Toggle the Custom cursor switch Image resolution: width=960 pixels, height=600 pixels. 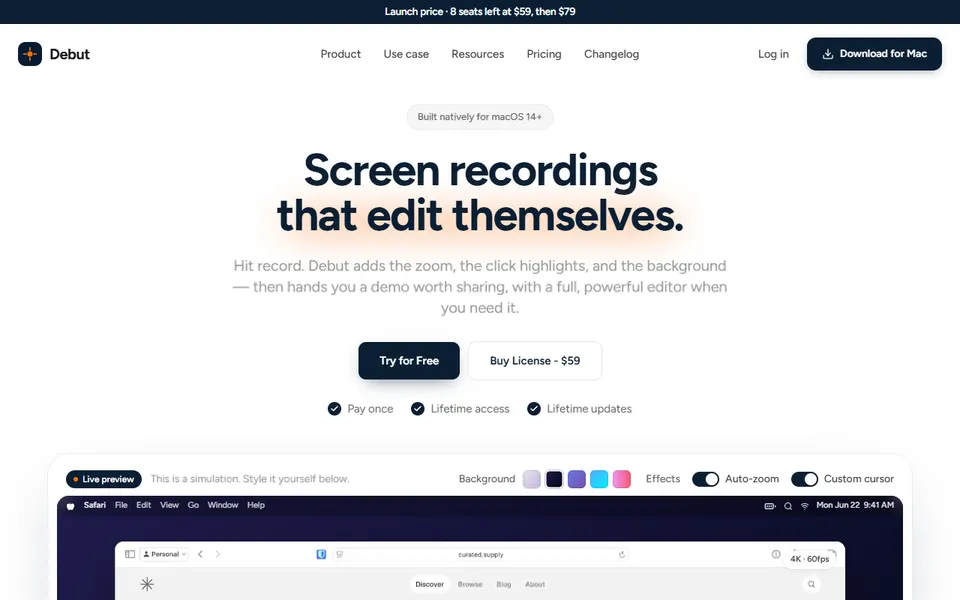(804, 479)
